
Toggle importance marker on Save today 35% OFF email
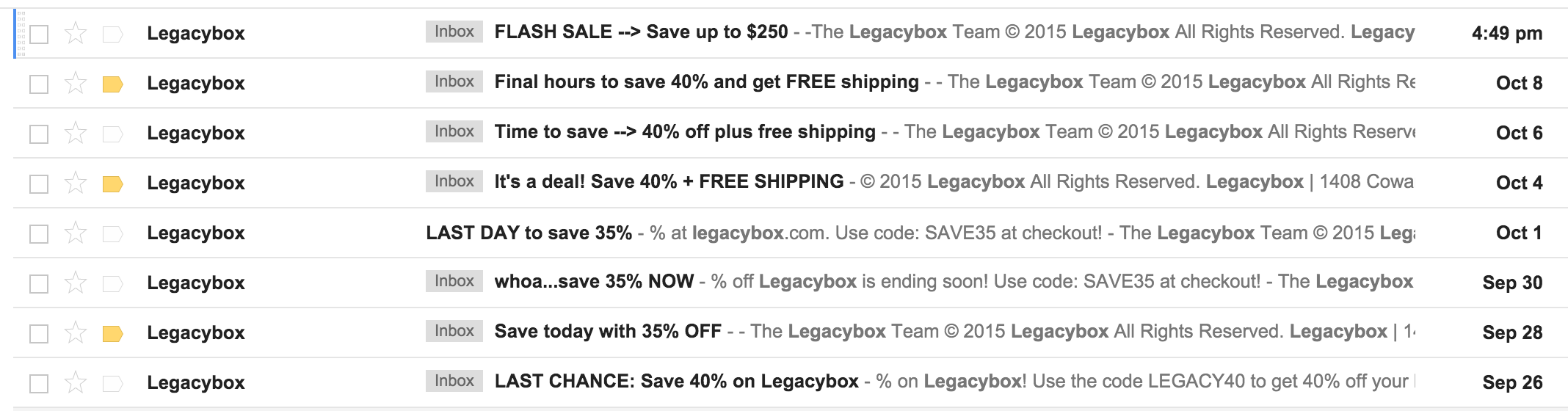(x=112, y=333)
